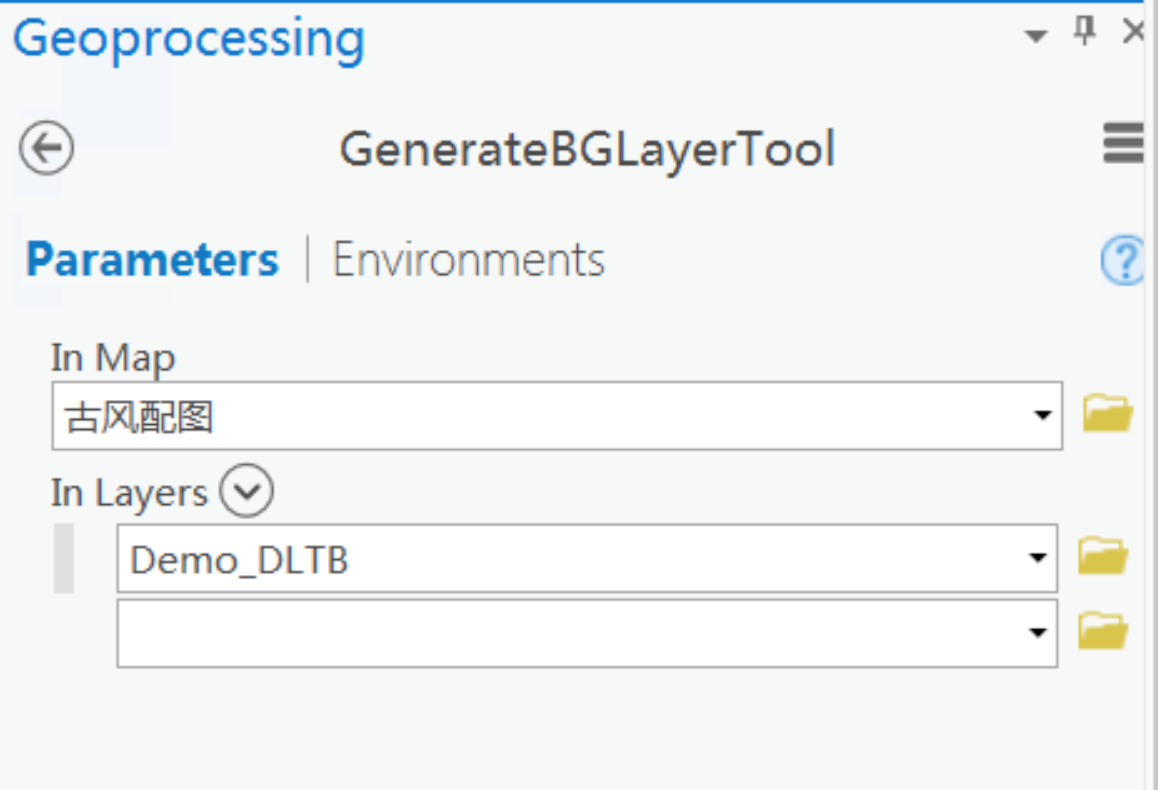This screenshot has width=1158, height=790.
Task: Click the folder icon beside the empty layer row
Action: pyautogui.click(x=1103, y=631)
